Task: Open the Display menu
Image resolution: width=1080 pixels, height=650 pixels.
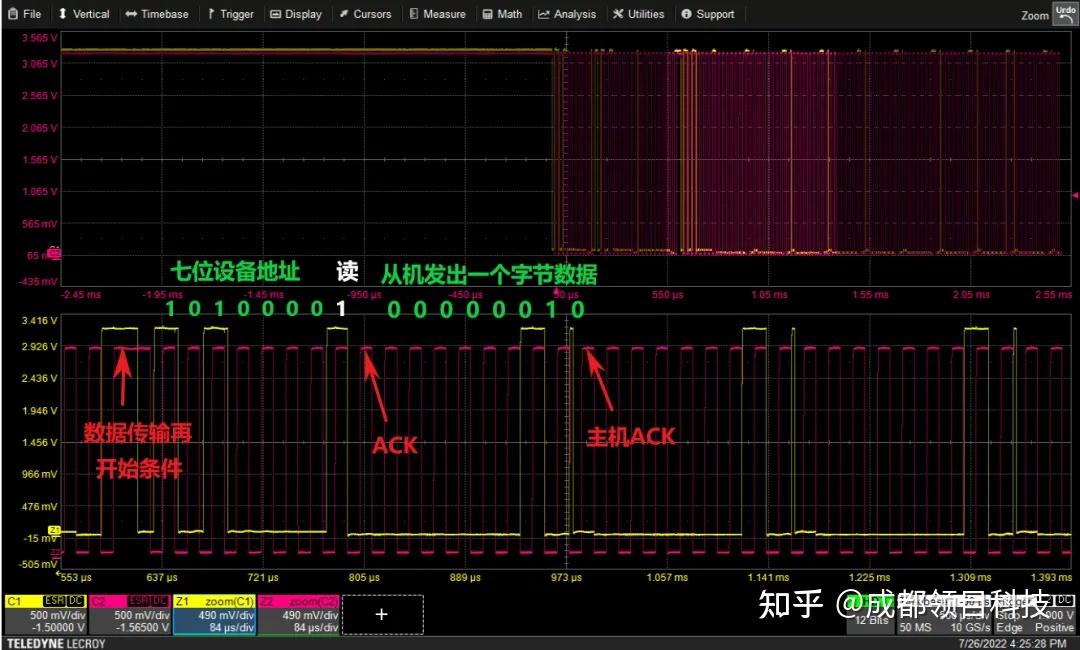Action: [x=296, y=14]
